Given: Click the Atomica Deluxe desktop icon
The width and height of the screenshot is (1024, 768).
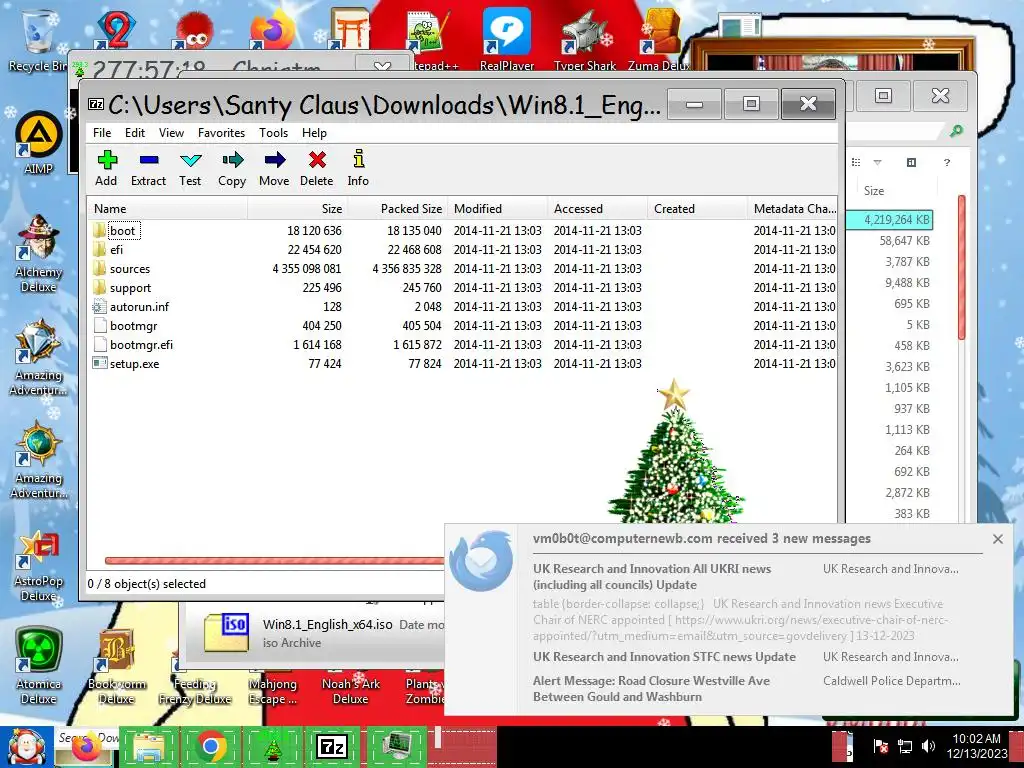Looking at the screenshot, I should (38, 666).
